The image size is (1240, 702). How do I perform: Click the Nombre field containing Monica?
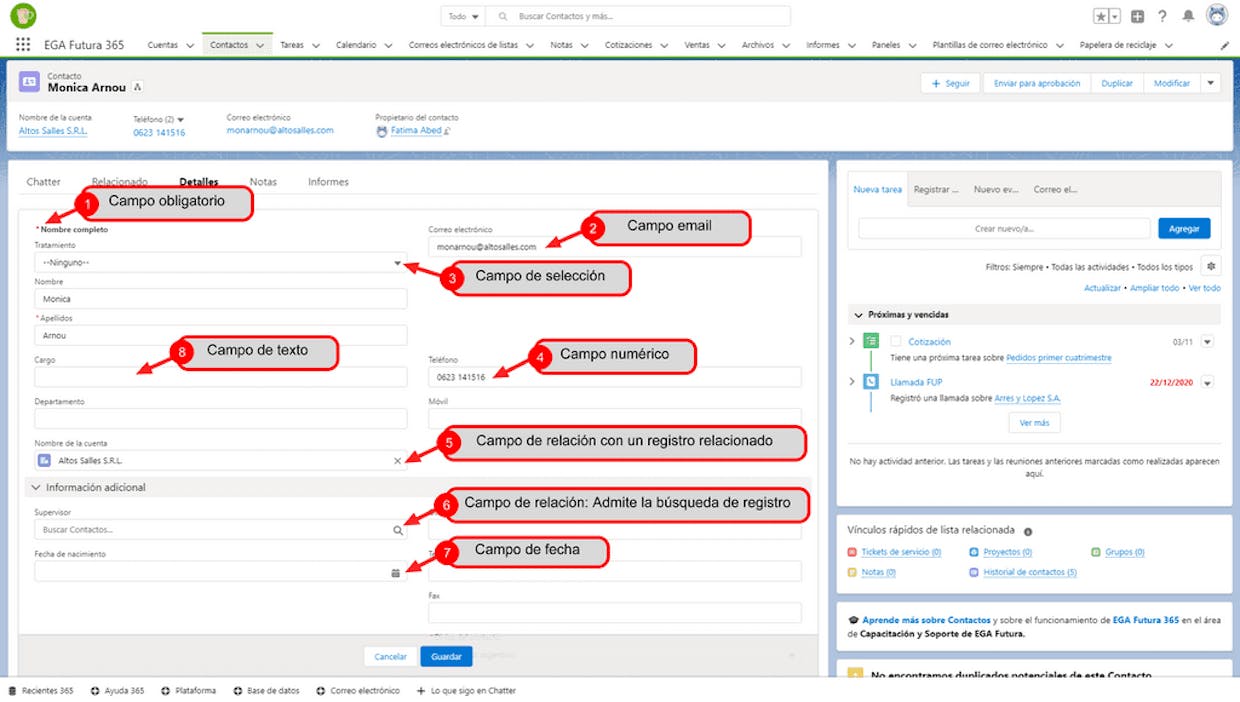tap(220, 299)
